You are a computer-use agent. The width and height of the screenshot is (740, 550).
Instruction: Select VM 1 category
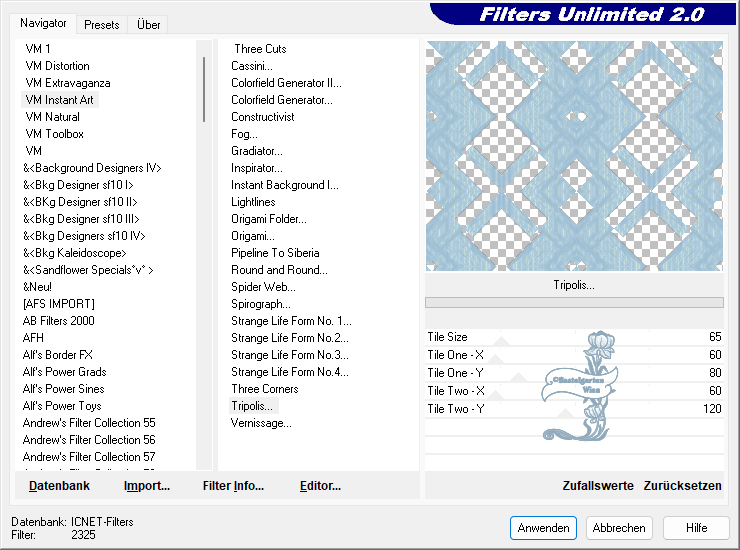click(38, 49)
